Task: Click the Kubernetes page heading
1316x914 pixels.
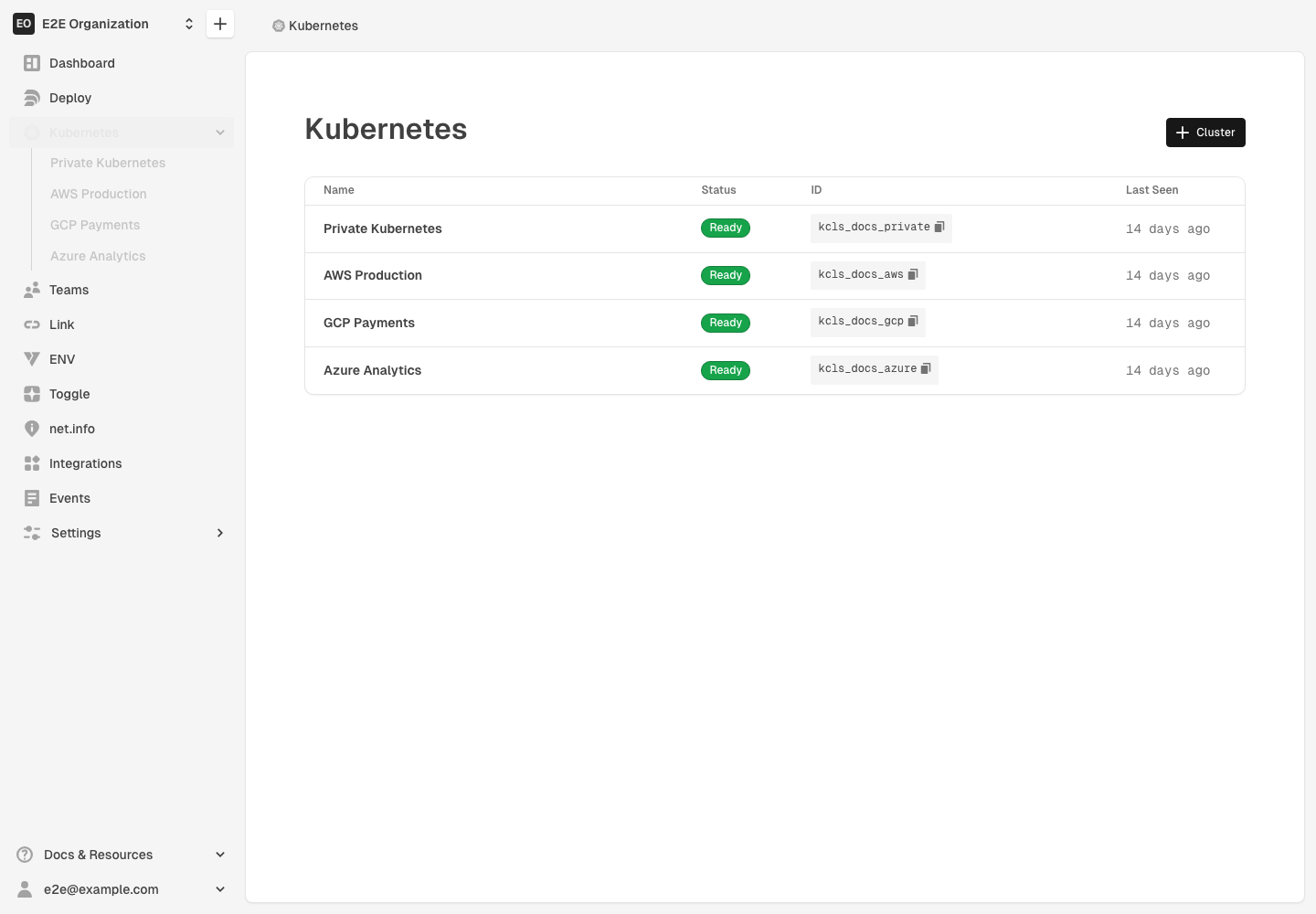Action: [386, 129]
